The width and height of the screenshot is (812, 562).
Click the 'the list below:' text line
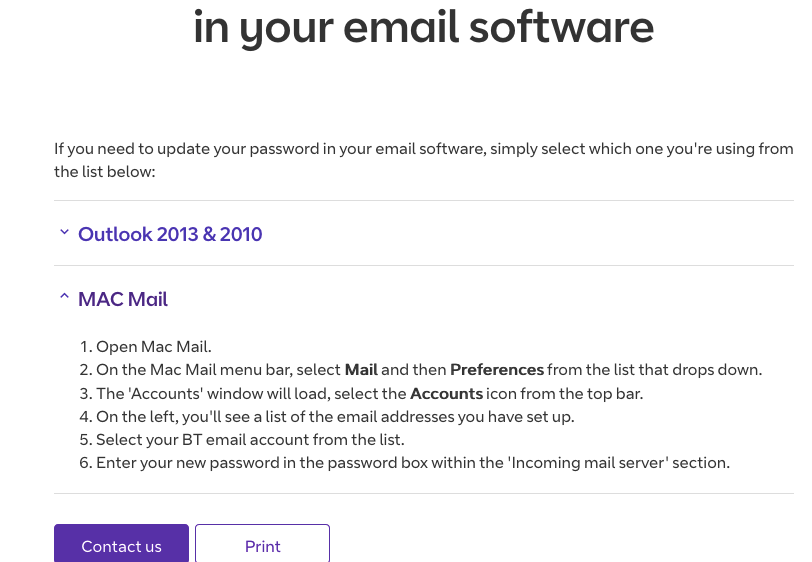(105, 172)
